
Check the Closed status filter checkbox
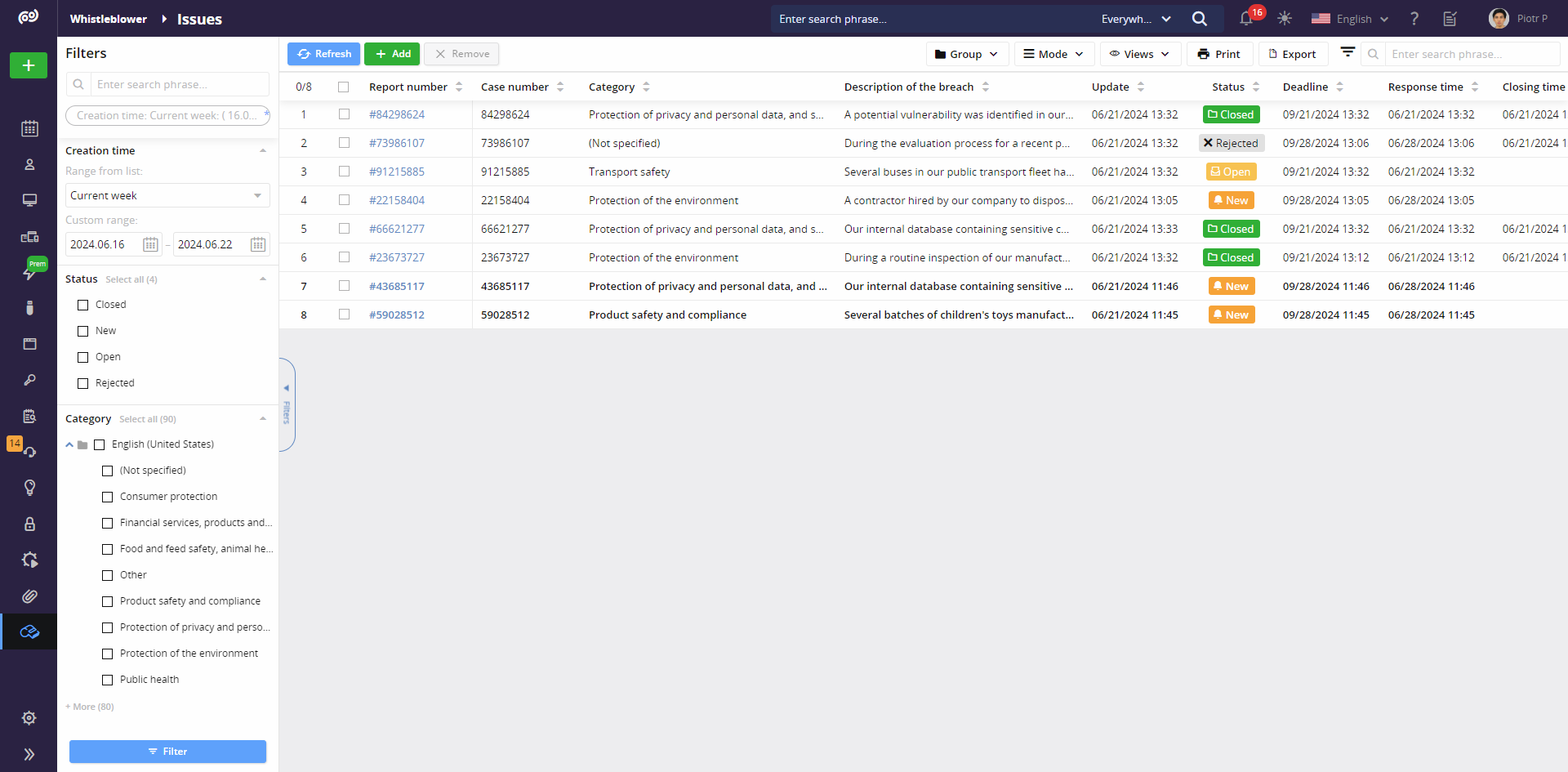coord(82,305)
